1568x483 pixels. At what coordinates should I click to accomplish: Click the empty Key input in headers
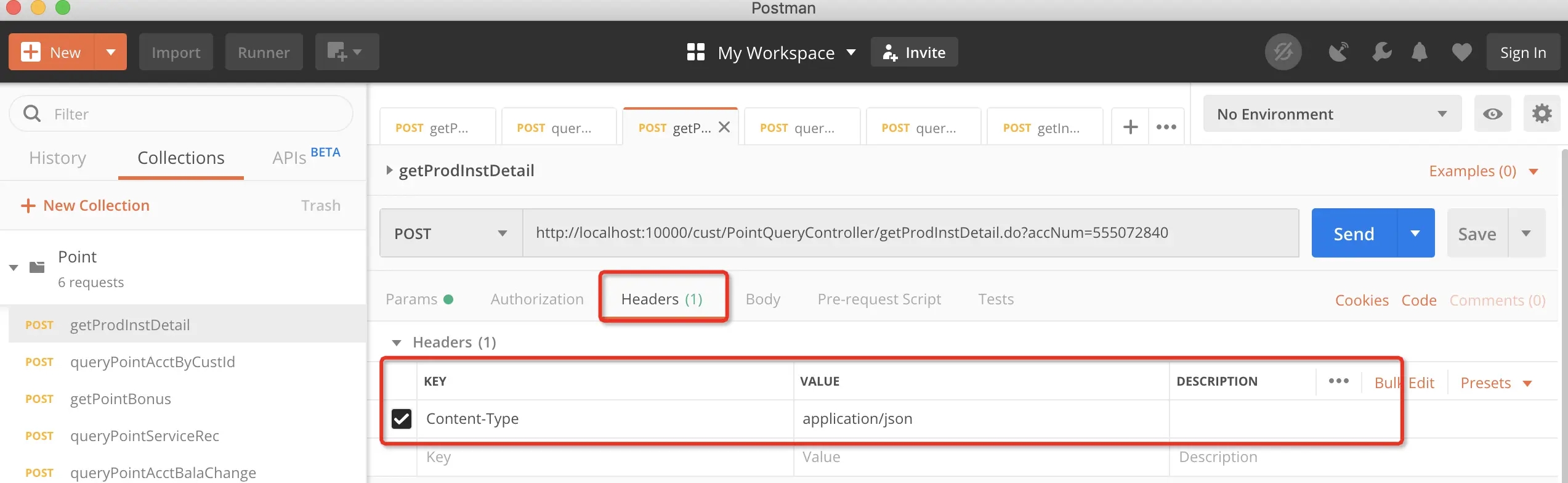pyautogui.click(x=605, y=457)
